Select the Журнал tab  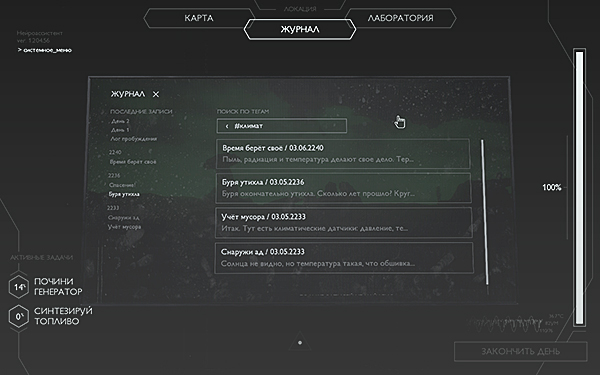(300, 29)
